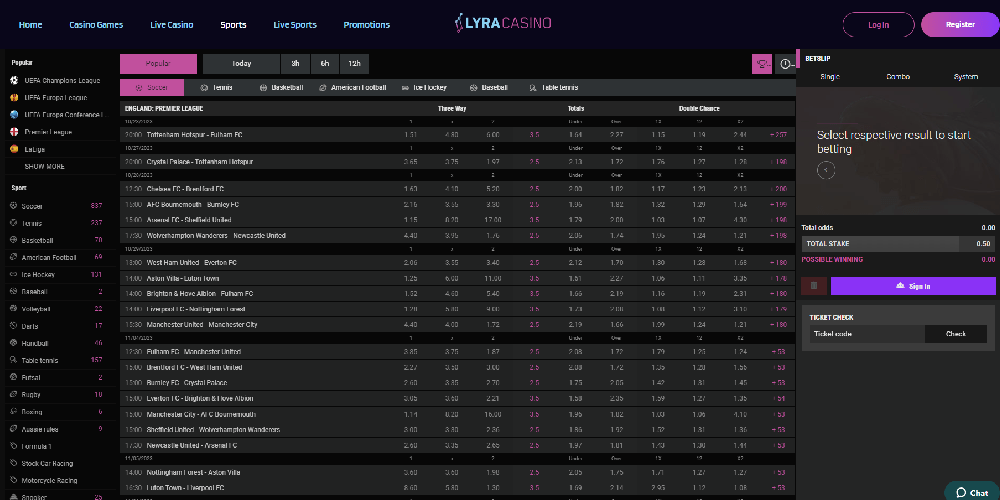Click the purple Sign In button

point(913,286)
